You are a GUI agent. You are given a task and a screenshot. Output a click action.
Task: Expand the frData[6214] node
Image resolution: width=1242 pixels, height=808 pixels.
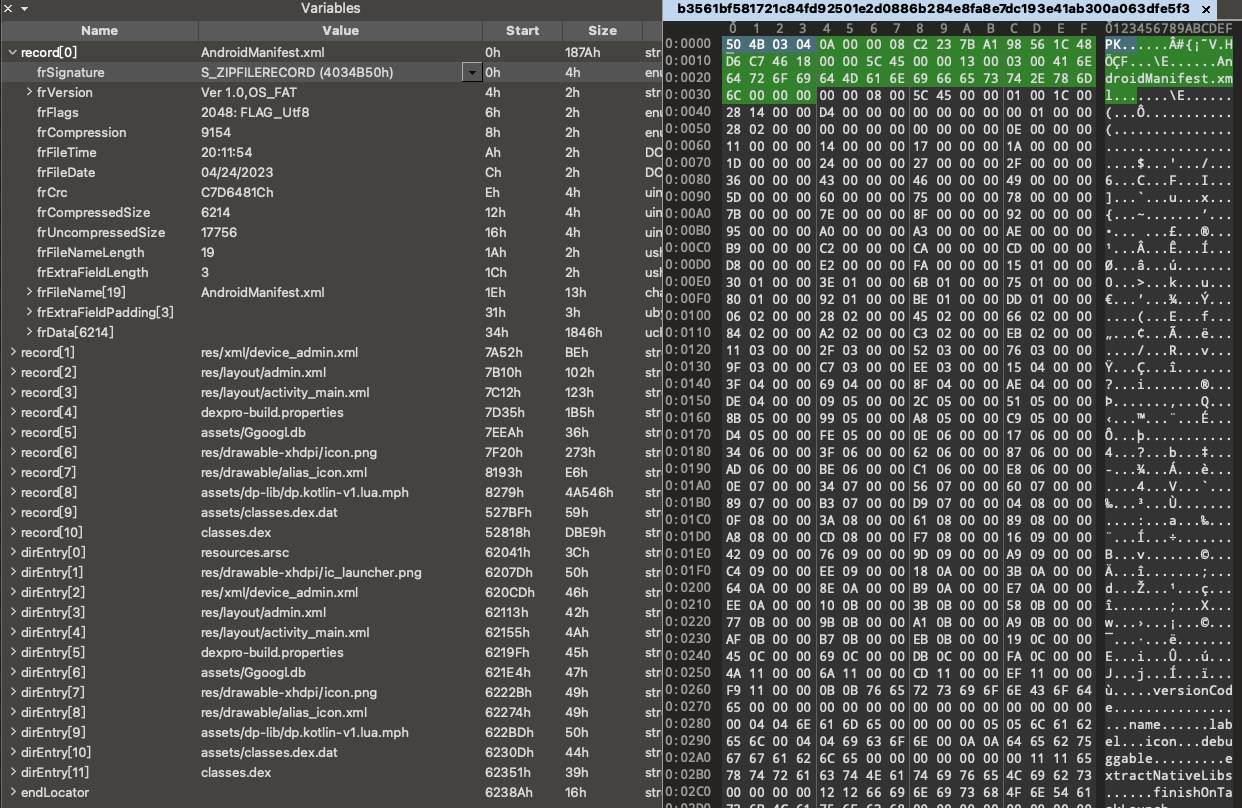29,332
